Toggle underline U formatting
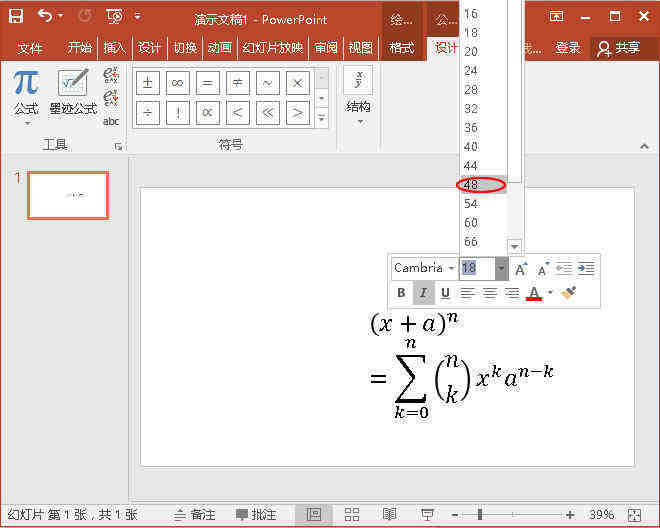The width and height of the screenshot is (660, 528). click(445, 293)
